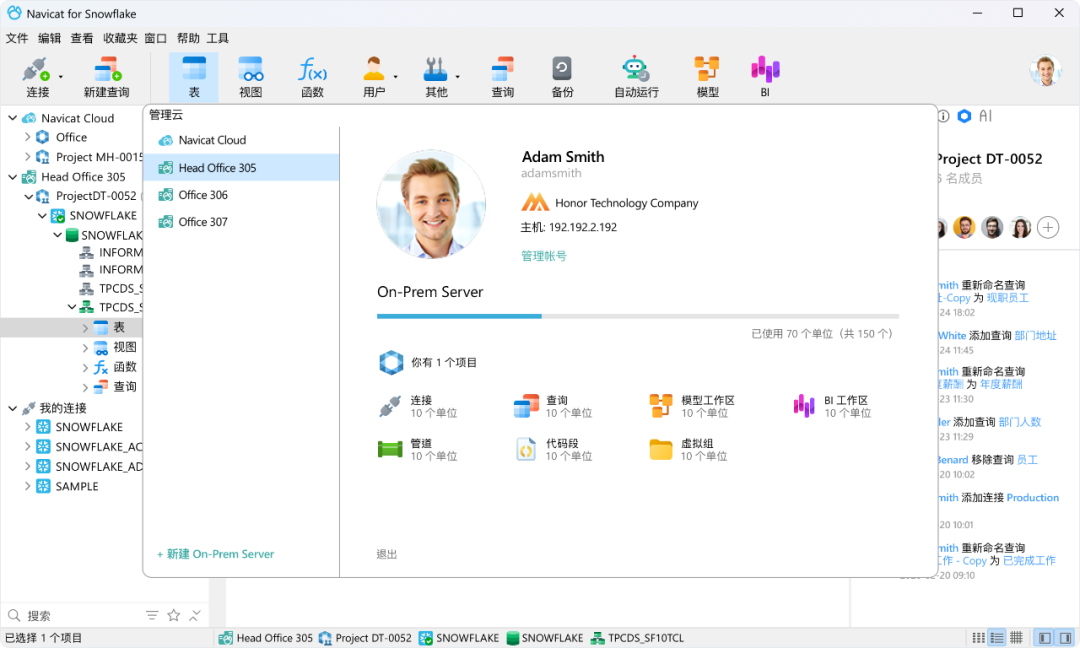Viewport: 1080px width, 648px height.
Task: Expand the 视图 tree node
Action: coord(85,347)
